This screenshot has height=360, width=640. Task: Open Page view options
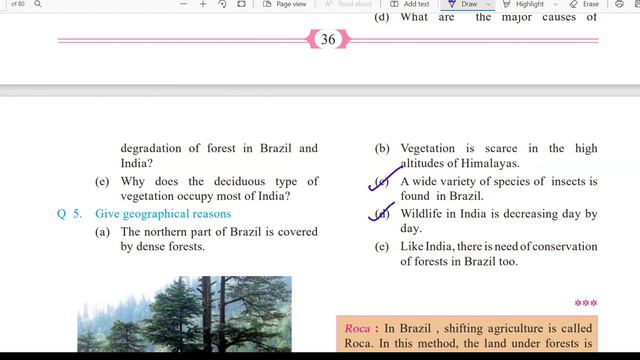pos(284,4)
